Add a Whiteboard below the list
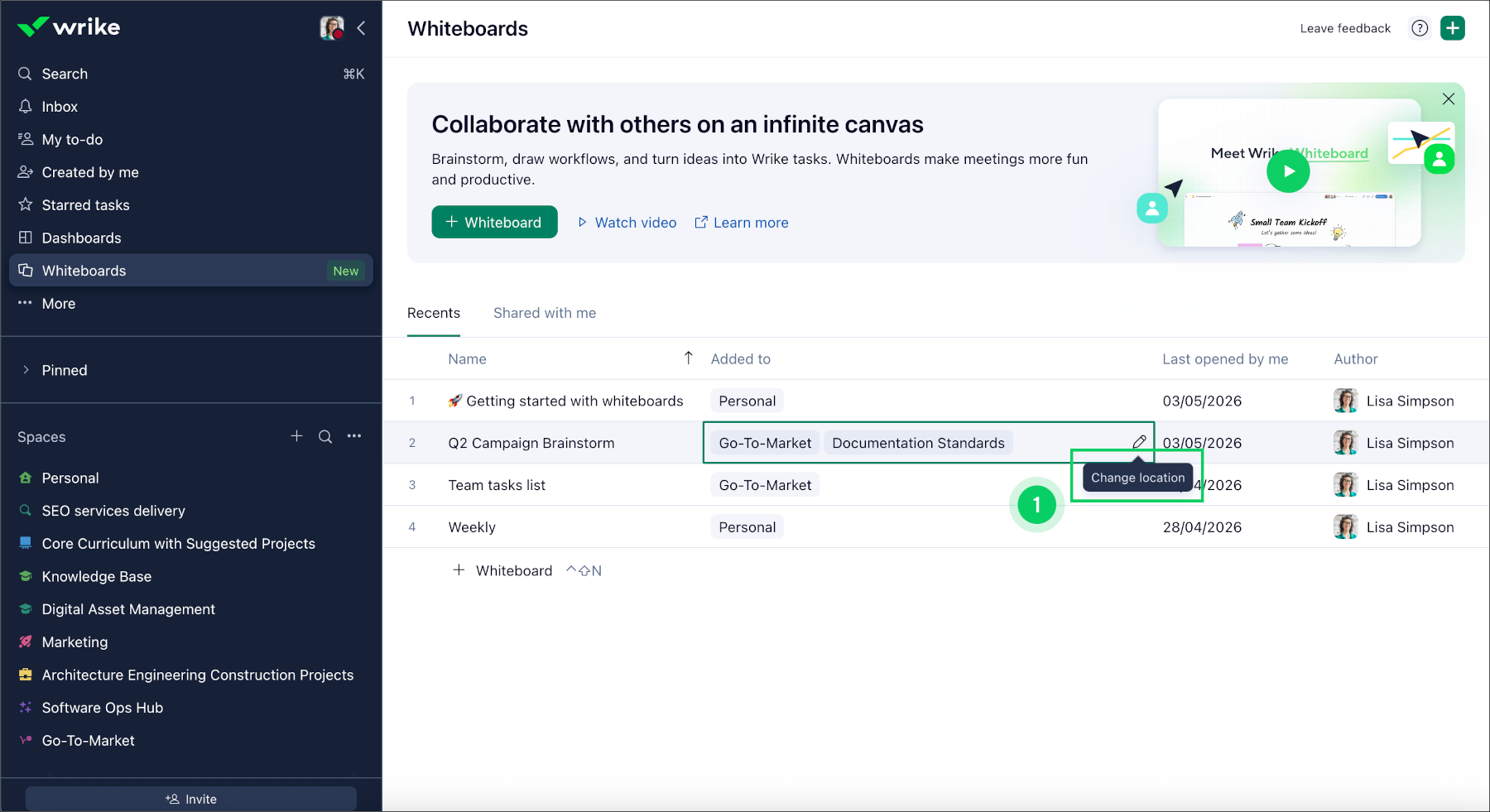The width and height of the screenshot is (1490, 812). tap(502, 570)
